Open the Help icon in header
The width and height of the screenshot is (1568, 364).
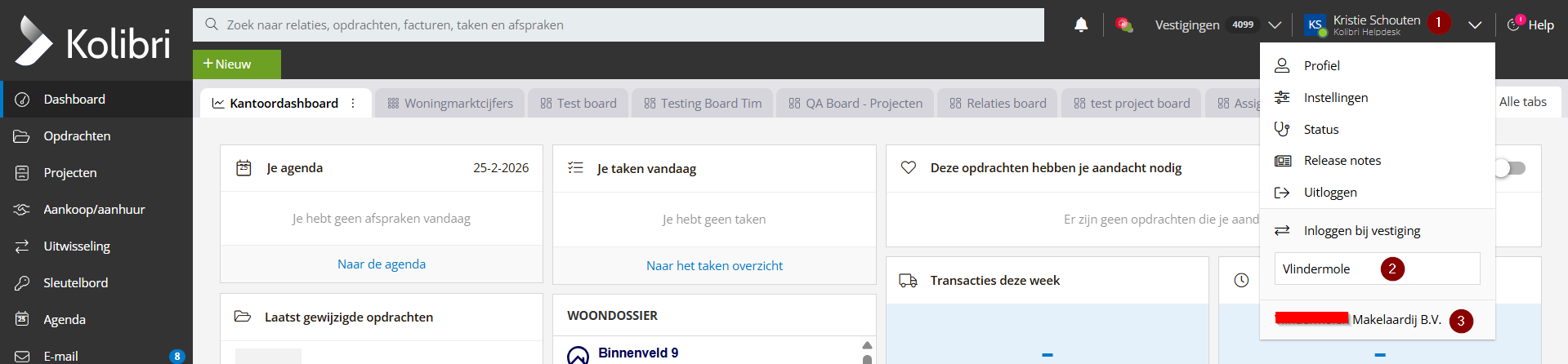click(x=1530, y=25)
